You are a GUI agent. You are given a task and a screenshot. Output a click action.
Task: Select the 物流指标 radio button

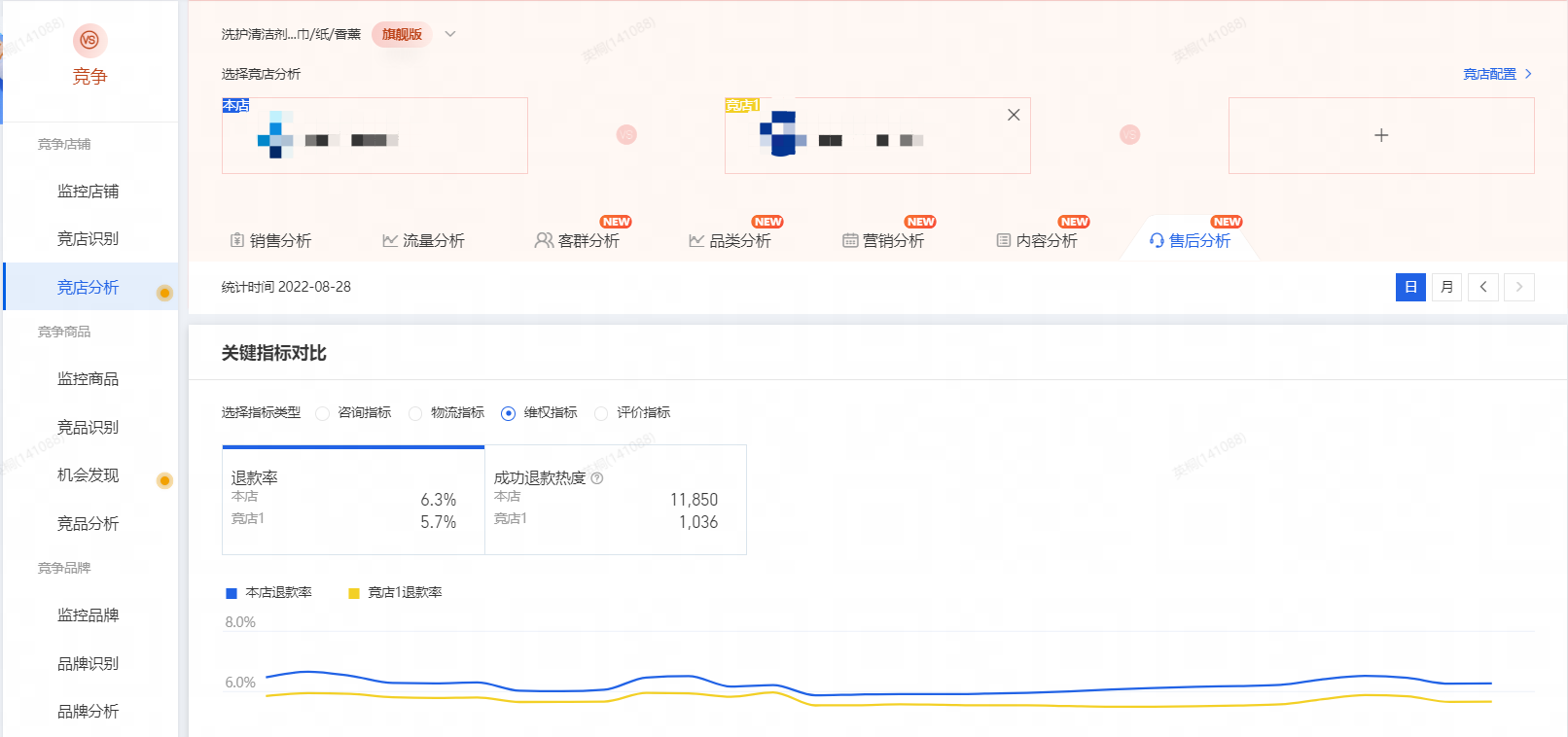(415, 413)
